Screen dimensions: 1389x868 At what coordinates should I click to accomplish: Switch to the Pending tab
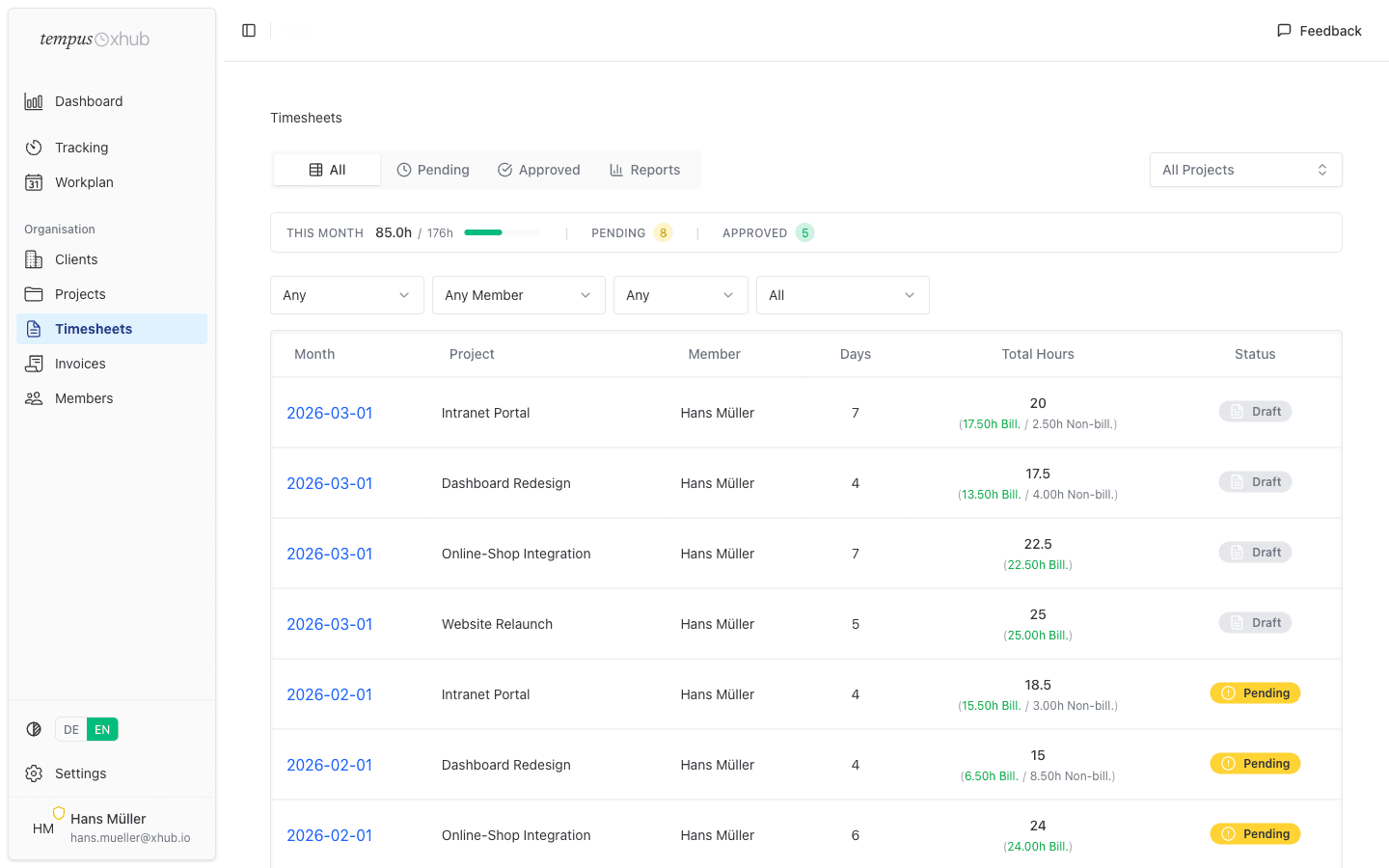433,169
